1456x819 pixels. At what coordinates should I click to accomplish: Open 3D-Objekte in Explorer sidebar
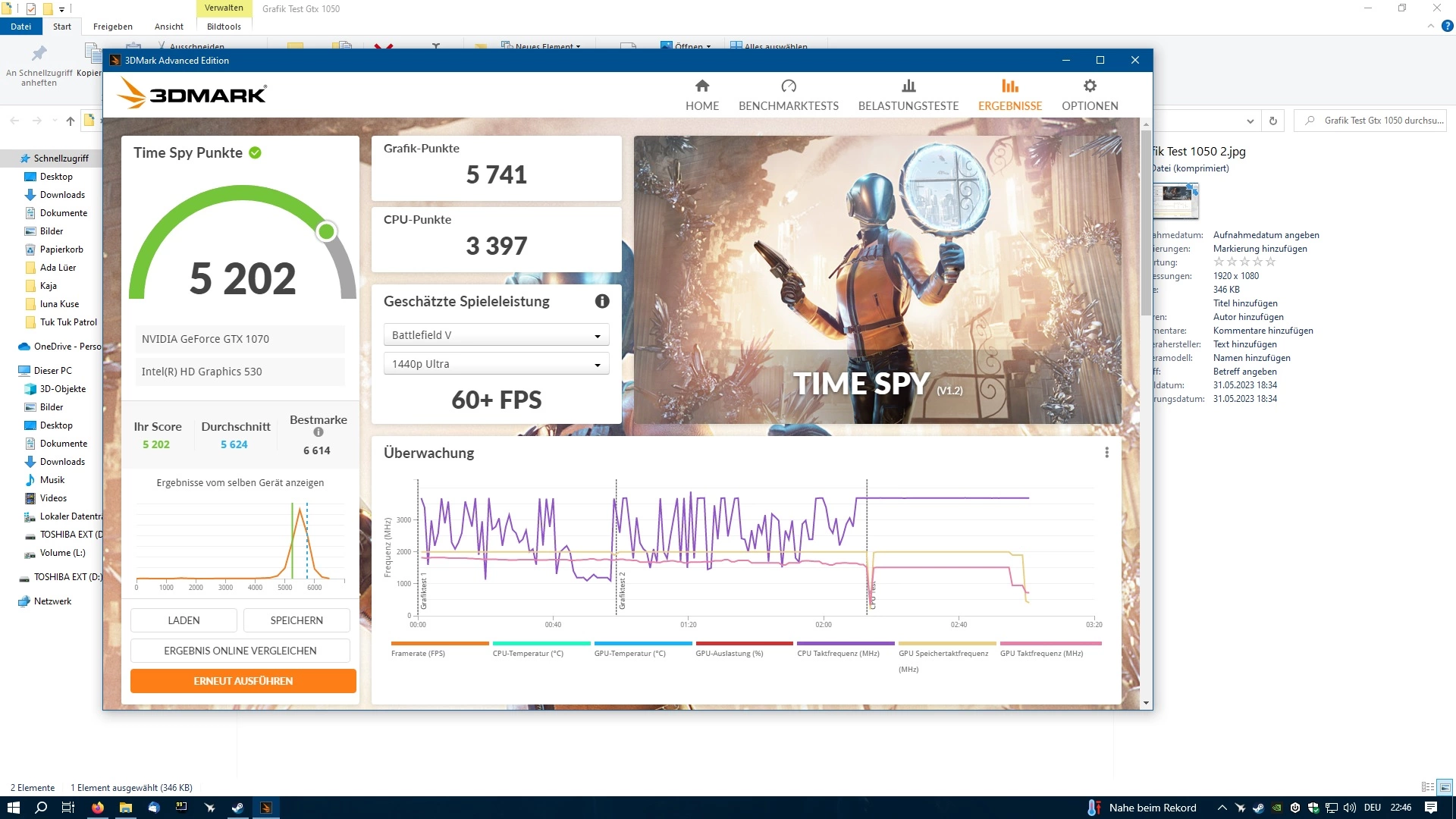[x=62, y=389]
